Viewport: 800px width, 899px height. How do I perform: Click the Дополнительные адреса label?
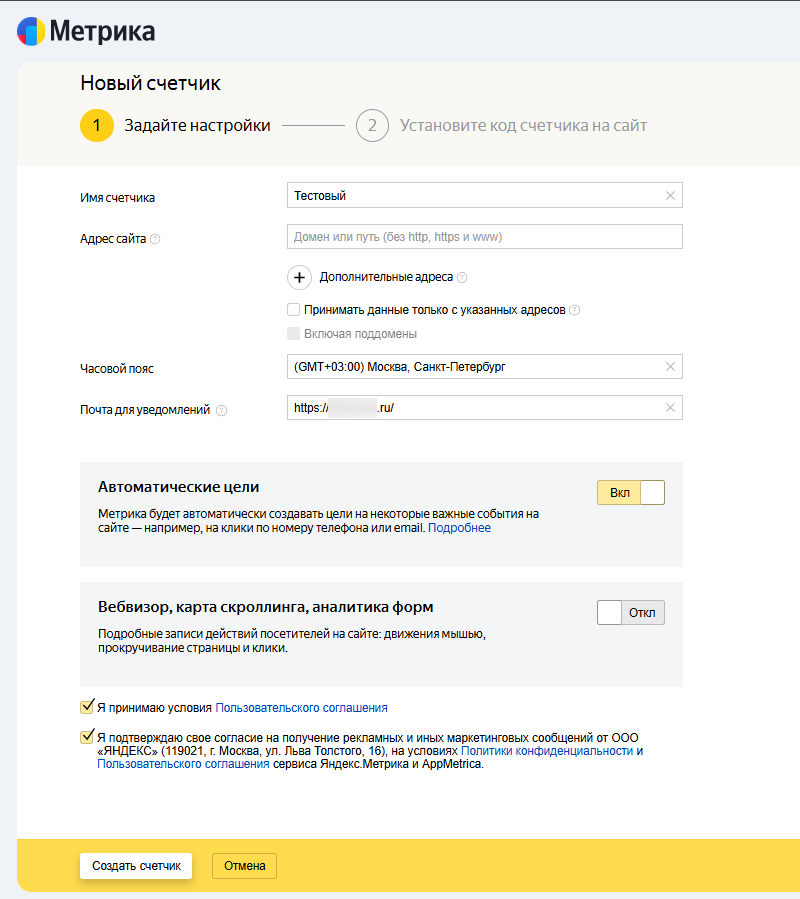[x=386, y=277]
